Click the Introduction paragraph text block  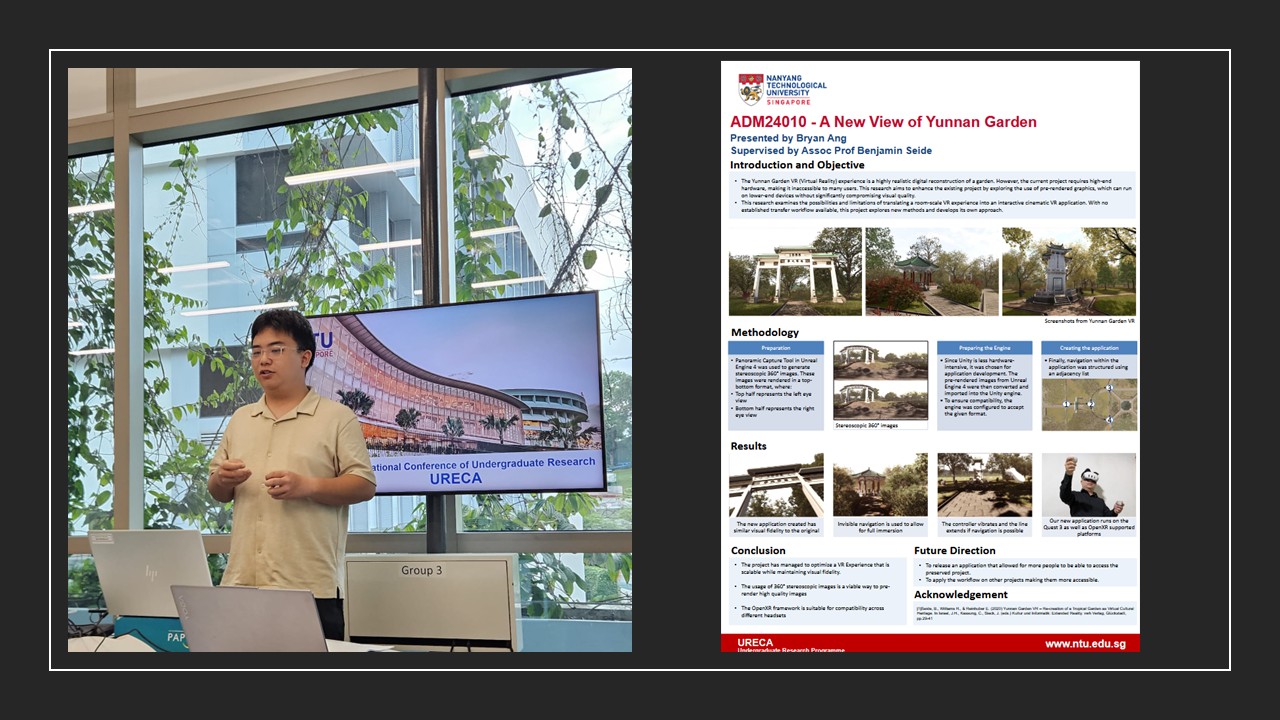click(x=932, y=195)
